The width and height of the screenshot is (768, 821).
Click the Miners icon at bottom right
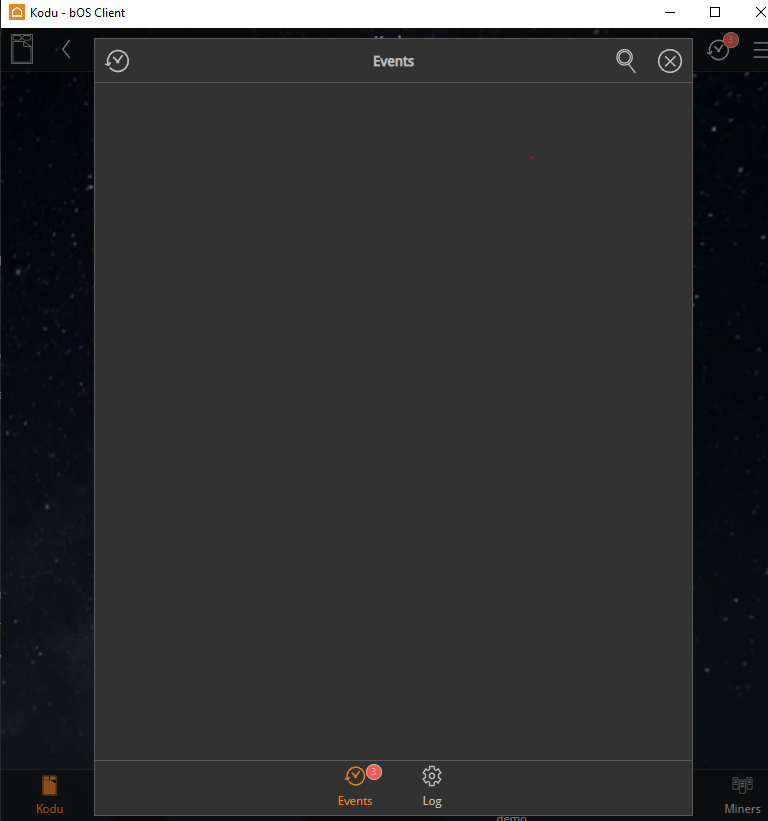(742, 784)
